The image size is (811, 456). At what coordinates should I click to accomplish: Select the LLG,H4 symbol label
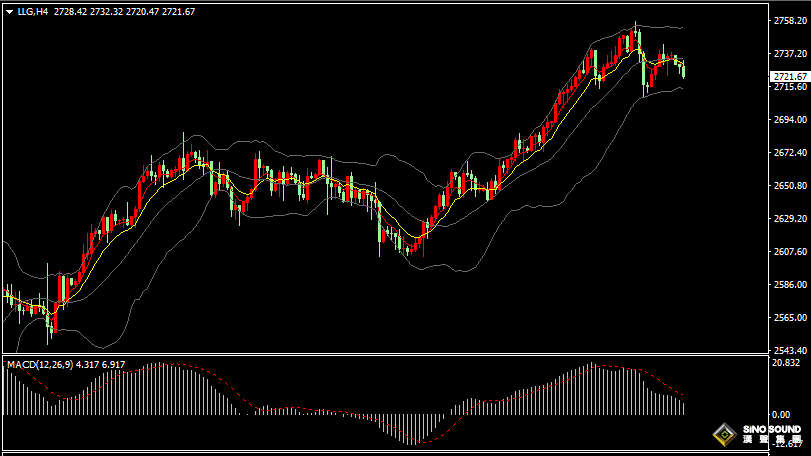[x=33, y=11]
